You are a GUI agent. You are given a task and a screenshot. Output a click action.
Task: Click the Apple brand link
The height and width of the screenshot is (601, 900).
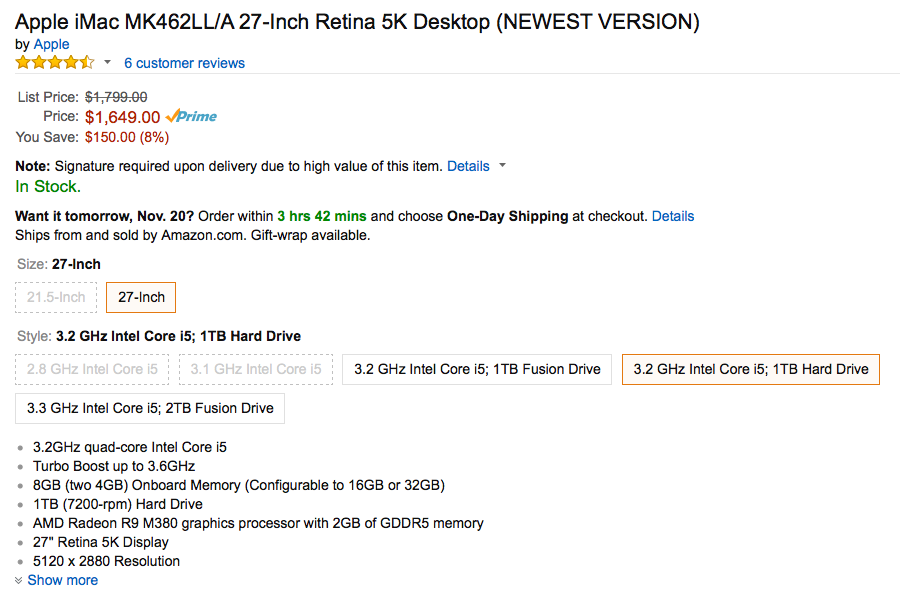[x=52, y=44]
